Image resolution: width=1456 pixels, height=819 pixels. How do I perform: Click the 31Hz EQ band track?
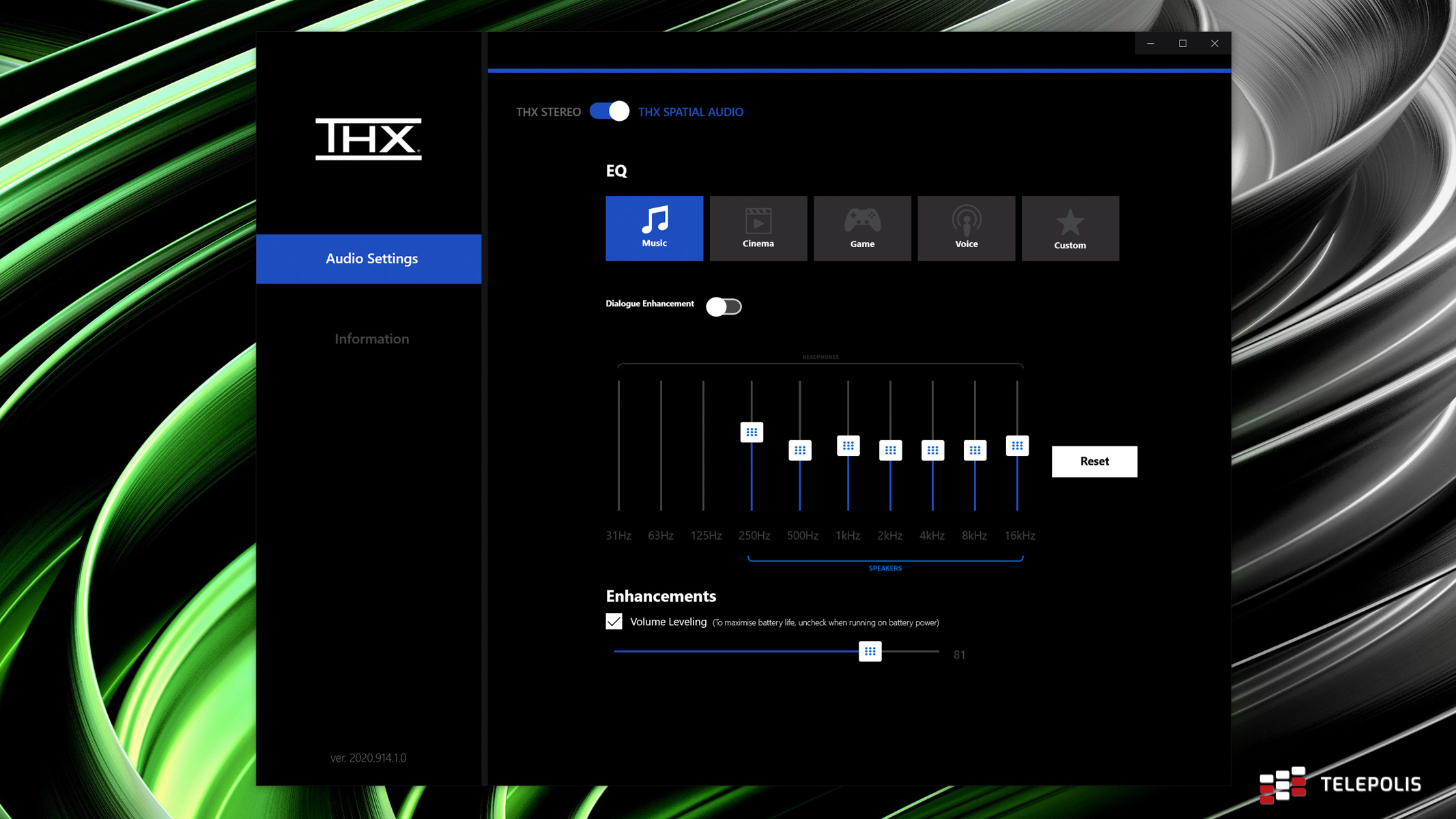(x=618, y=445)
